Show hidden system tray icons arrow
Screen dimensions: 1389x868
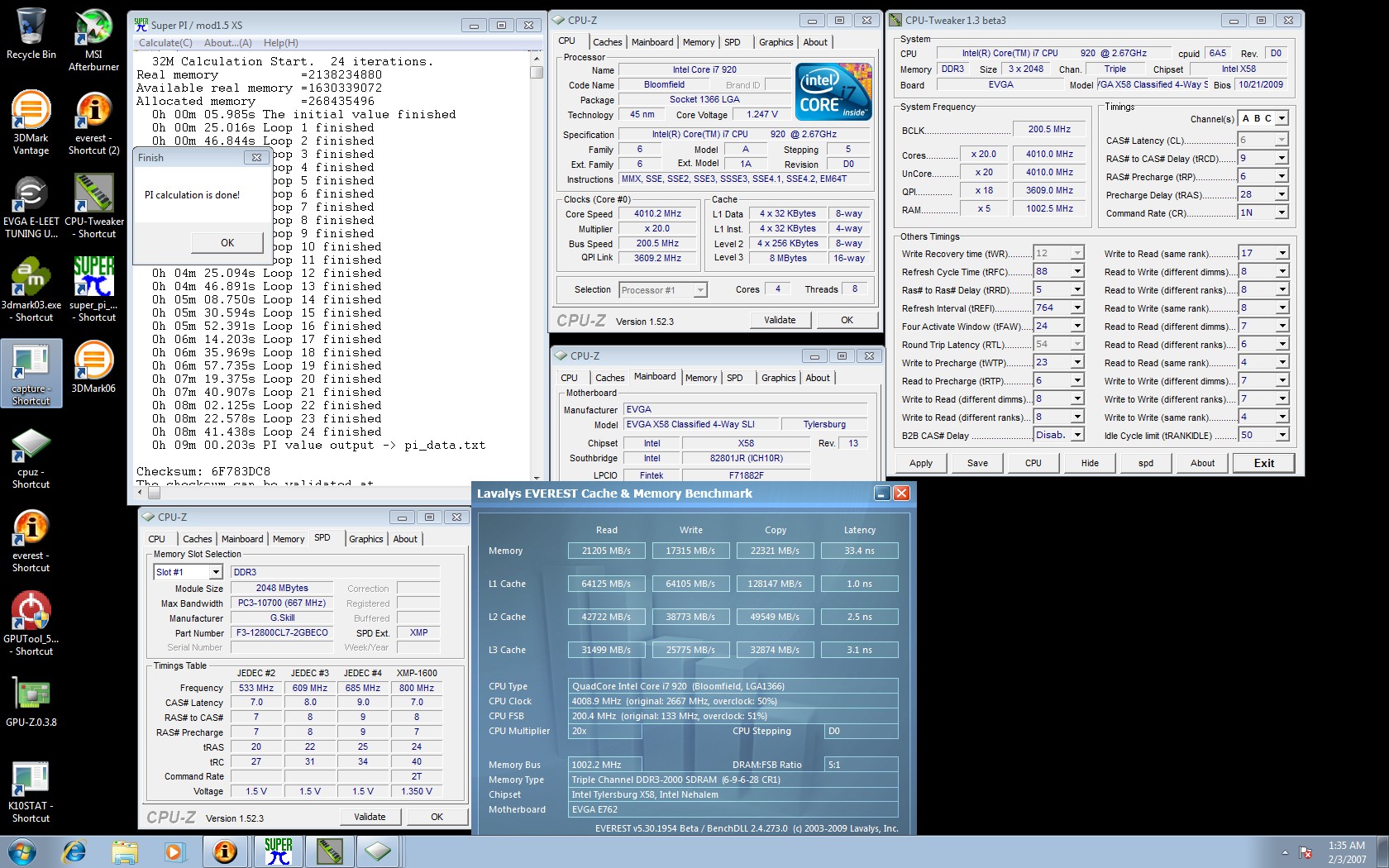click(1285, 852)
